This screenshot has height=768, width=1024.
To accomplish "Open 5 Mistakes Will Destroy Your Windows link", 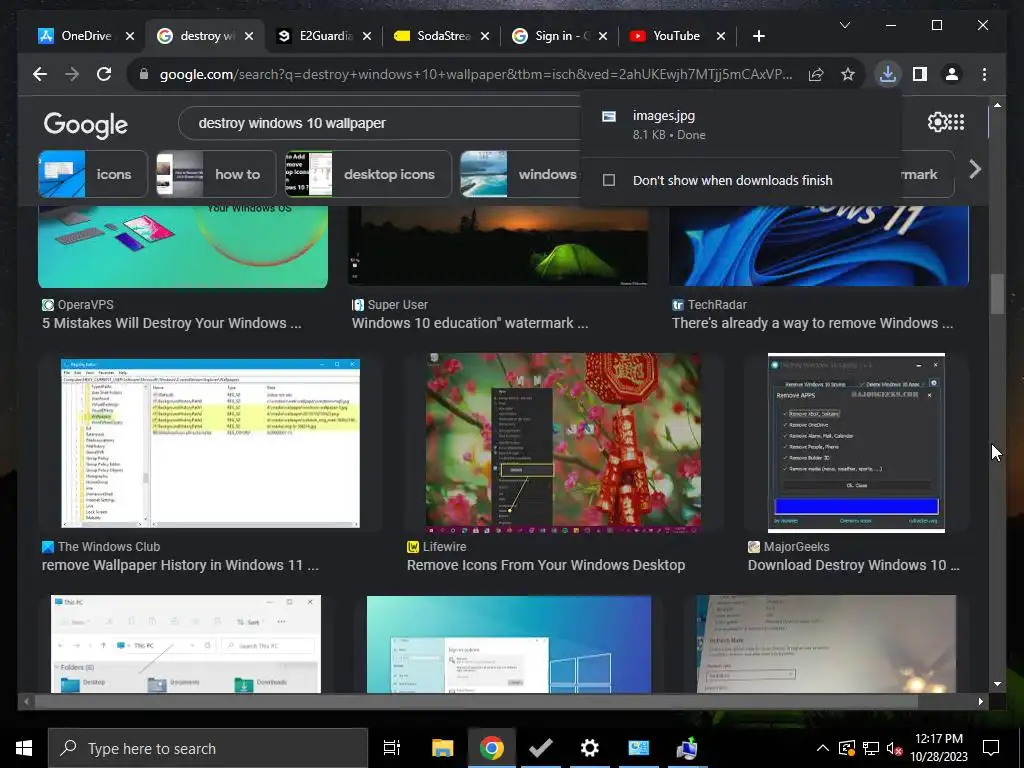I will [172, 323].
